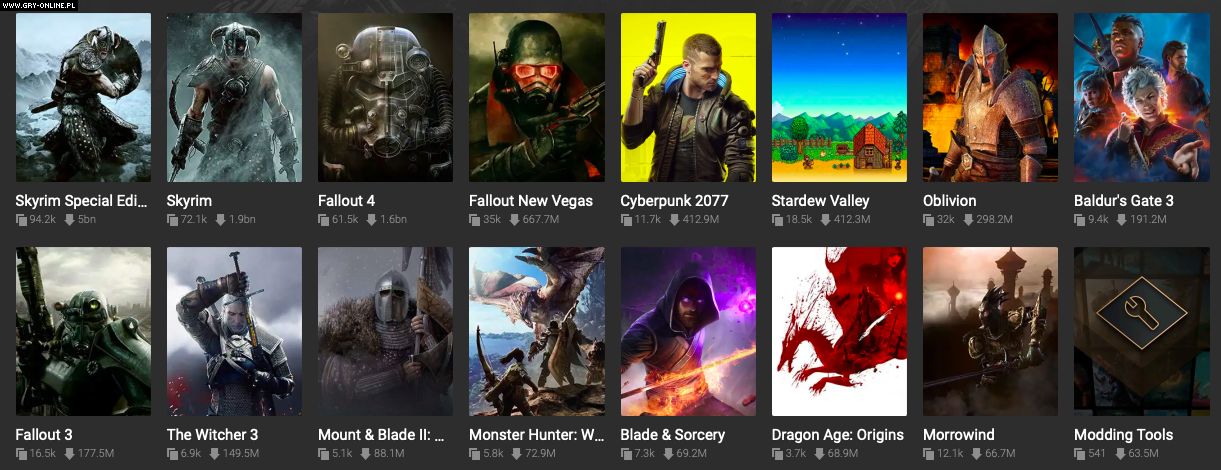The image size is (1221, 470).
Task: Select the Fallout New Vegas cover art
Action: pyautogui.click(x=536, y=97)
